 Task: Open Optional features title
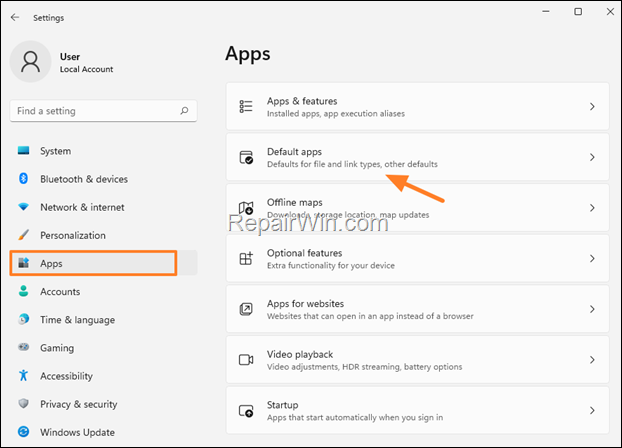[x=304, y=253]
